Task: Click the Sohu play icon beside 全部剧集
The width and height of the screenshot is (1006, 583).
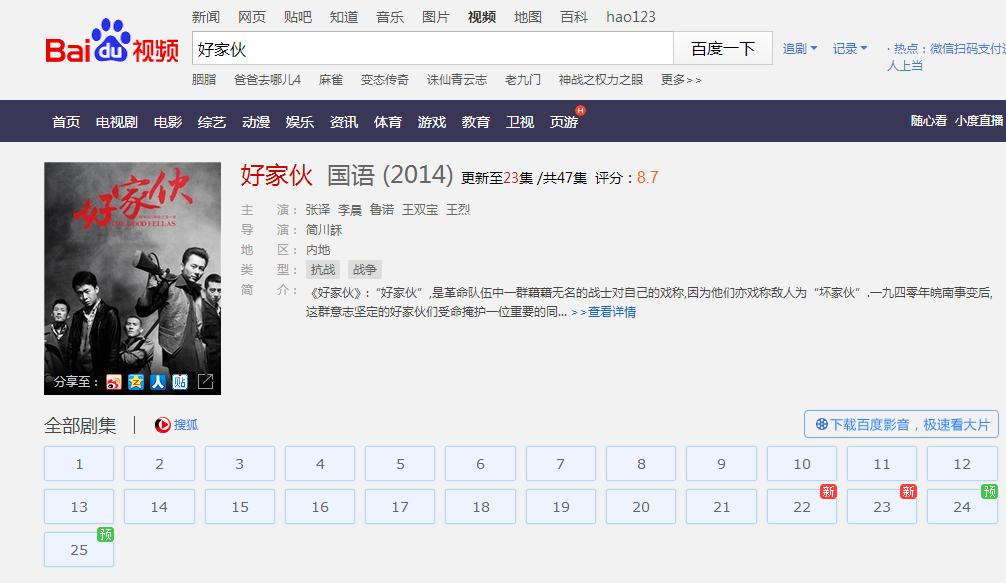Action: (162, 424)
